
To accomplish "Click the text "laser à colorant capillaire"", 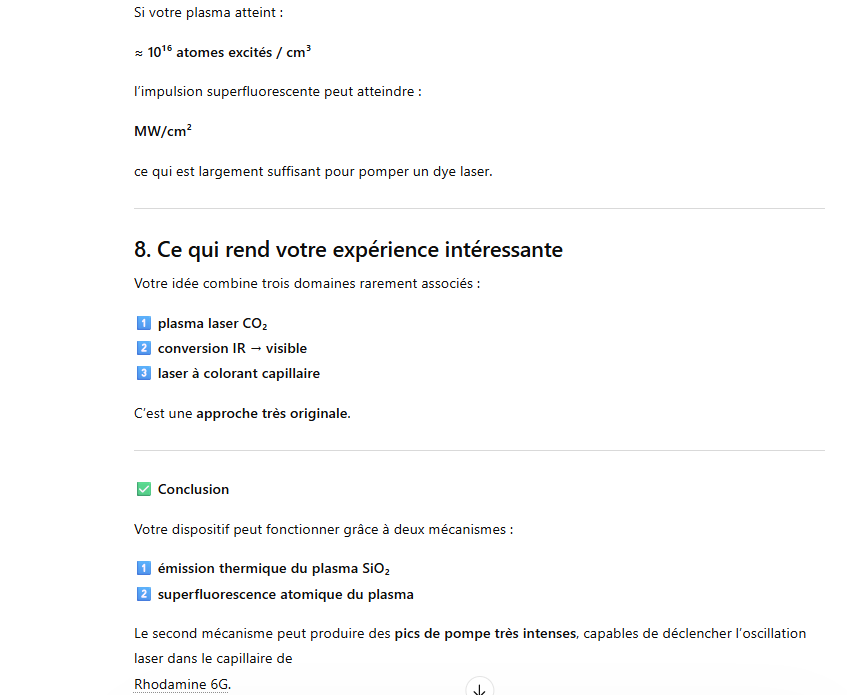I will coord(238,374).
